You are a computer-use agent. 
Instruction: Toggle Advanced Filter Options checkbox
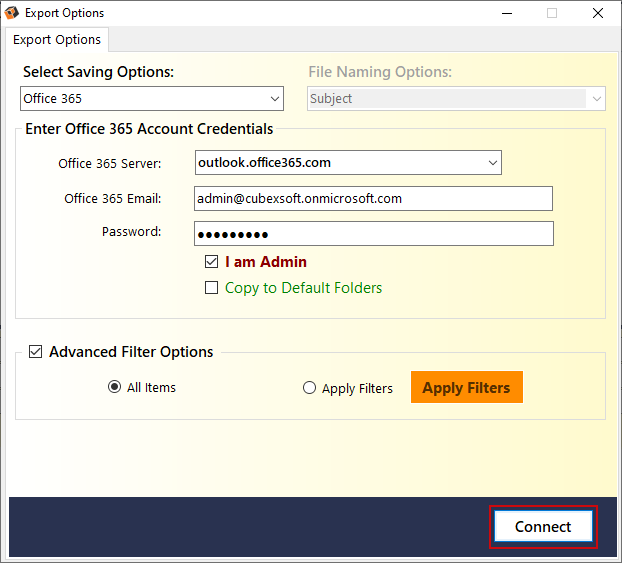pyautogui.click(x=36, y=352)
